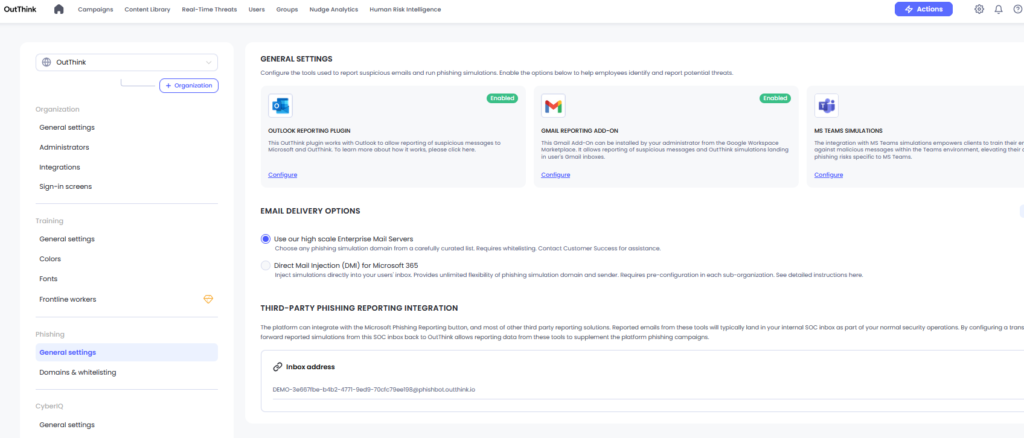
Task: Click the Frontline workers premium diamond icon
Action: click(209, 299)
